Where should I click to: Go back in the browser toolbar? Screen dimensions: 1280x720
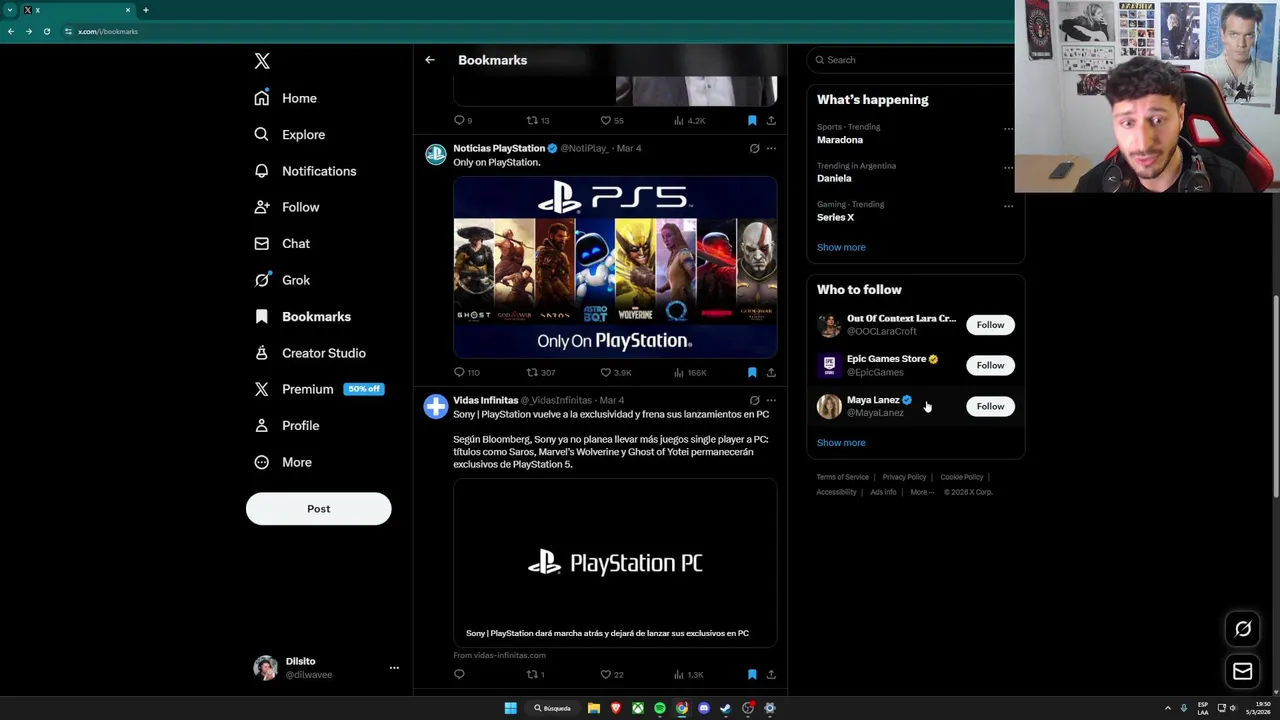click(10, 31)
